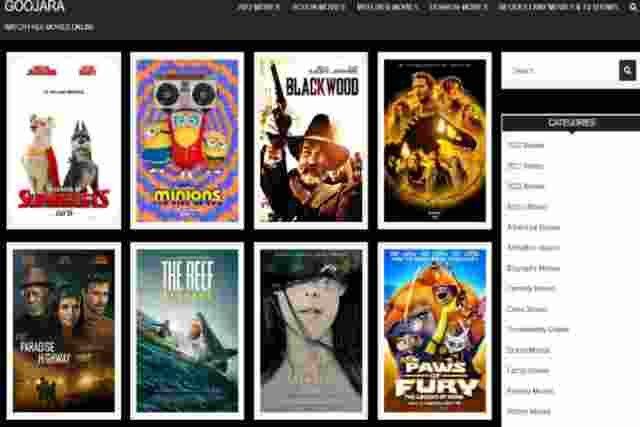Submit search with sidebar magnifier button
640x427 pixels.
point(627,70)
